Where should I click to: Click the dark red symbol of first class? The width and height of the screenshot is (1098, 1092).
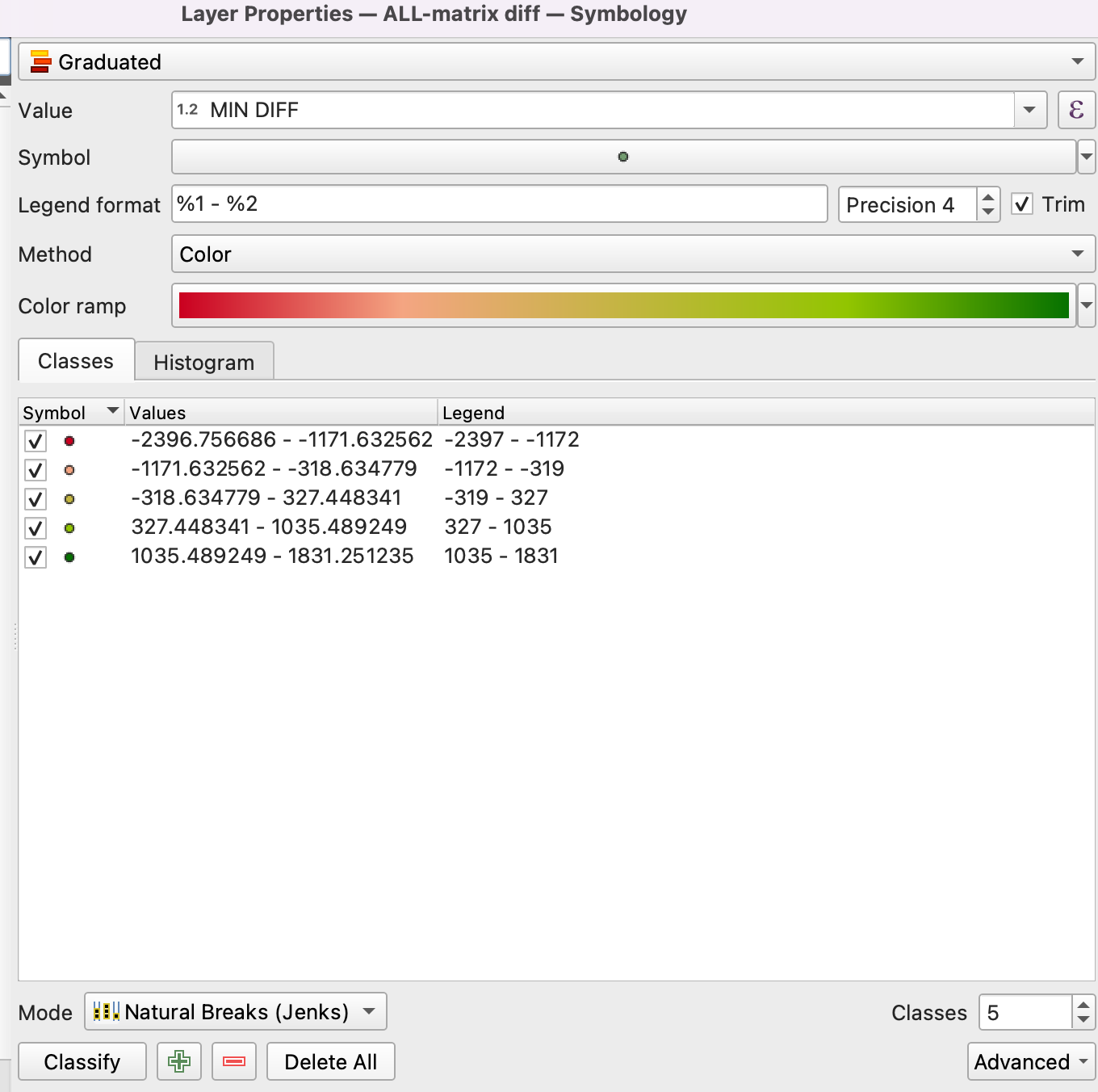click(x=69, y=441)
